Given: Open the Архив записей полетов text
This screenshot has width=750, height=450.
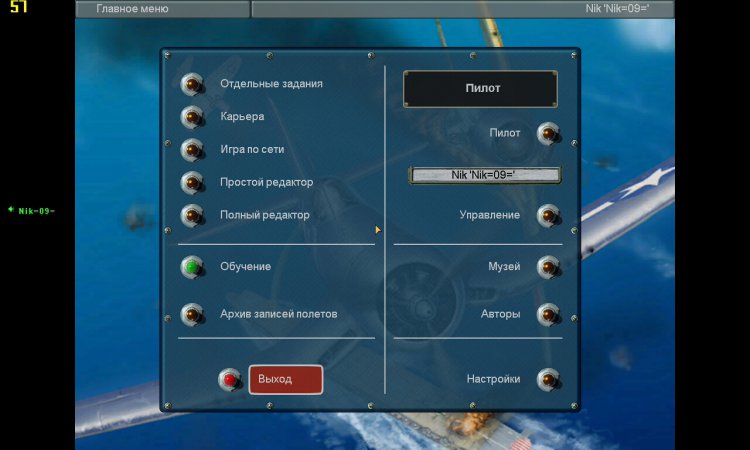Looking at the screenshot, I should tap(278, 314).
